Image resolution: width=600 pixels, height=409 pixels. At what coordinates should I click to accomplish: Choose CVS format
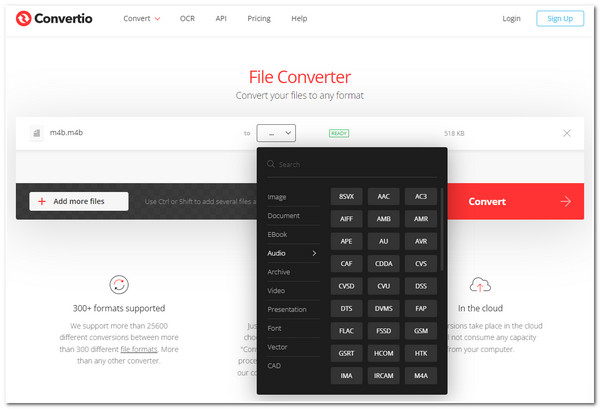pos(421,264)
